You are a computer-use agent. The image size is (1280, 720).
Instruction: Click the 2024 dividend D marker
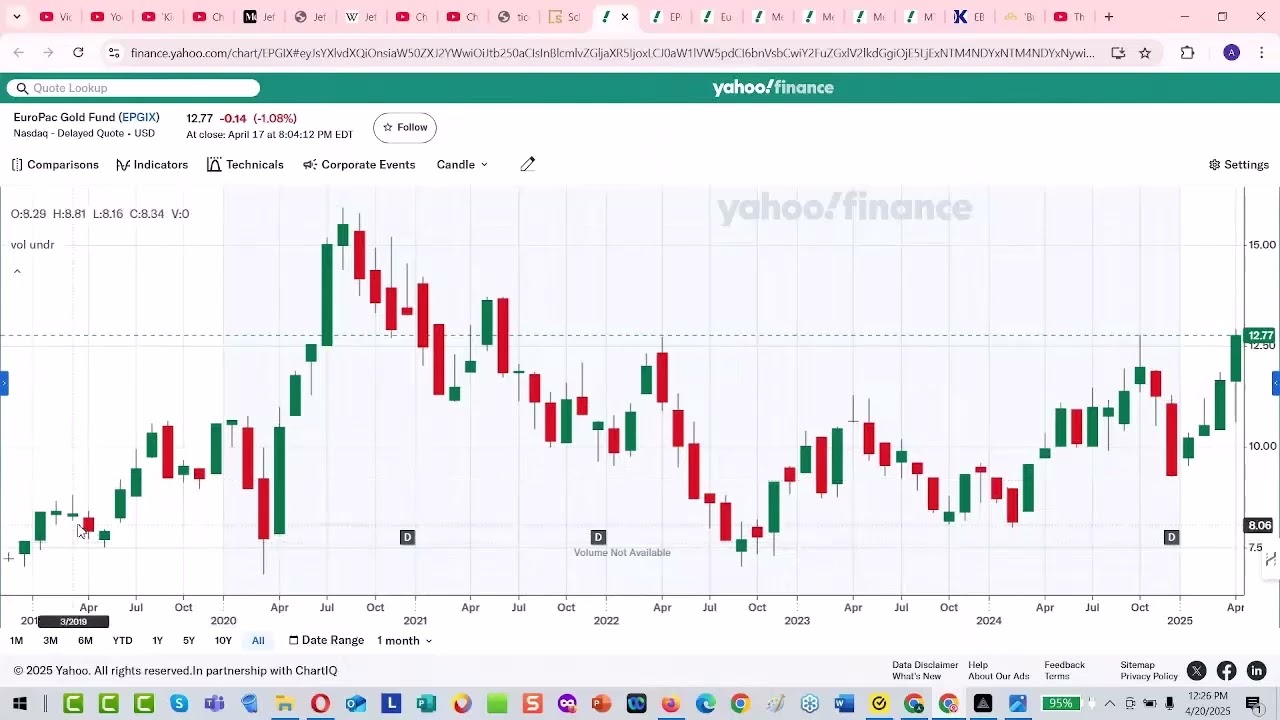pyautogui.click(x=1171, y=538)
